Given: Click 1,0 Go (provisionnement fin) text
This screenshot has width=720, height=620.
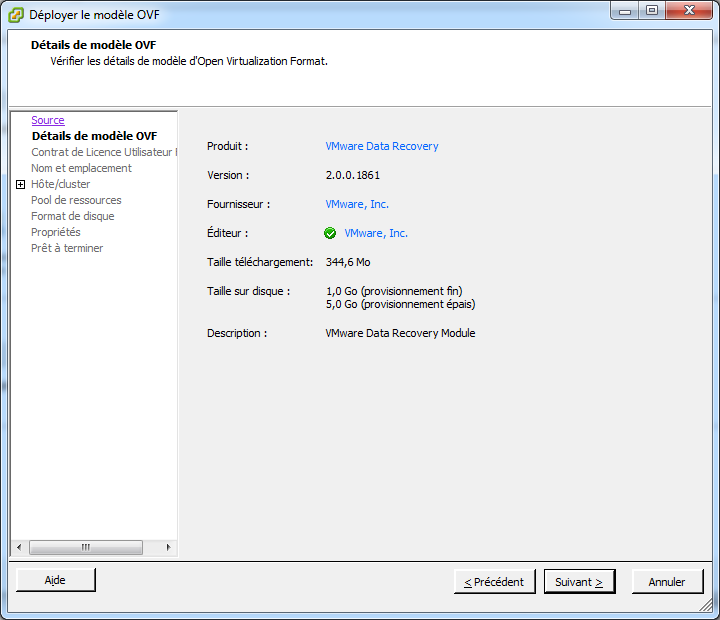Looking at the screenshot, I should tap(394, 291).
